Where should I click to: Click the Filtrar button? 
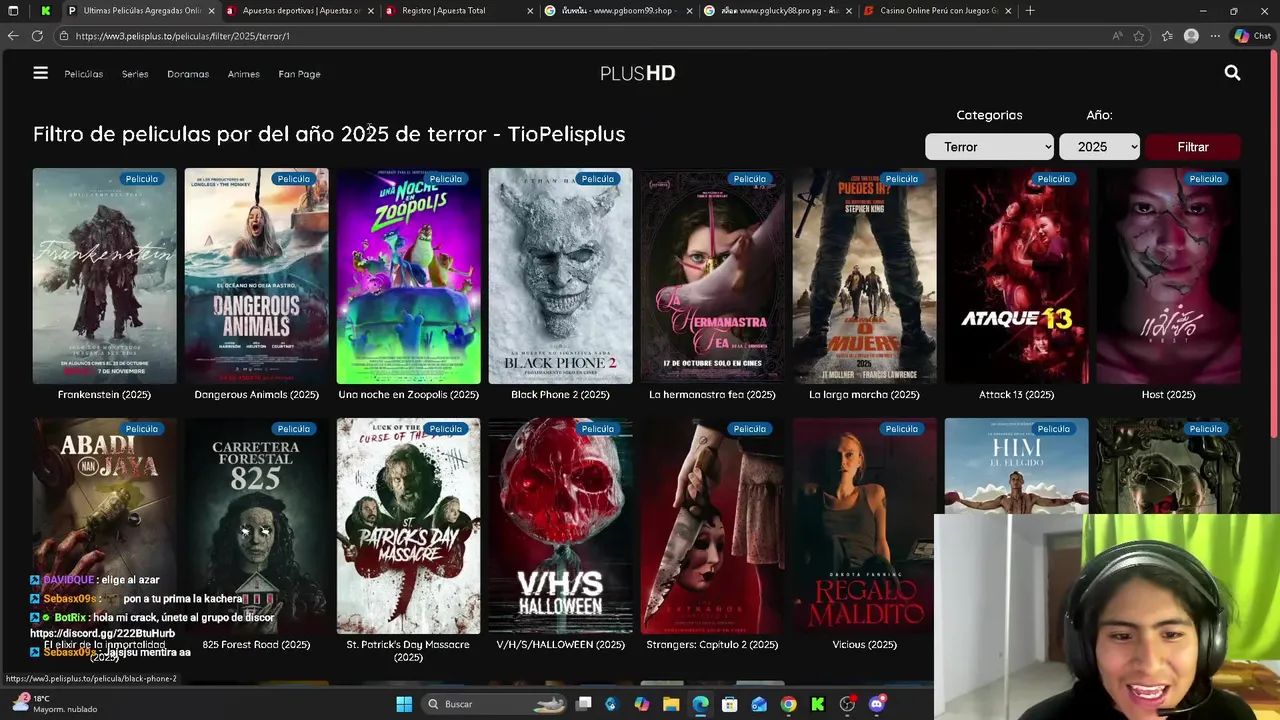click(1192, 147)
